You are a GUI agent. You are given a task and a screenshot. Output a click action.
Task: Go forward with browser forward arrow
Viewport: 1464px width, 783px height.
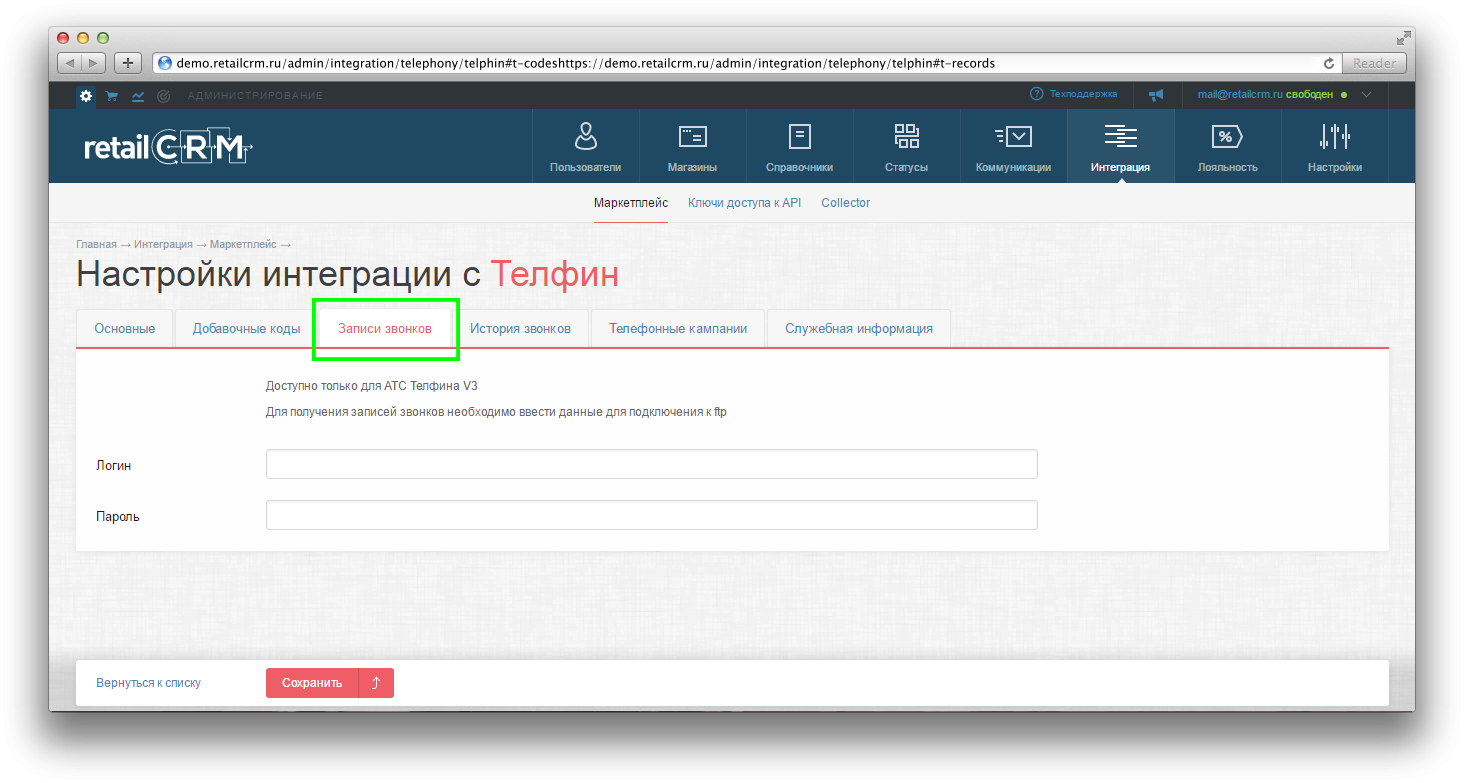93,63
